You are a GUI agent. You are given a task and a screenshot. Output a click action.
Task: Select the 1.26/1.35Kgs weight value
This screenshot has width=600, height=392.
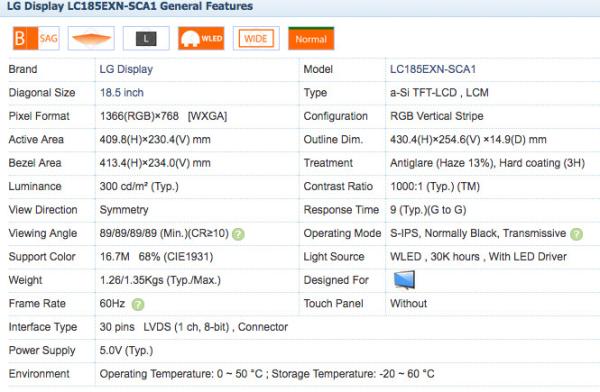pyautogui.click(x=160, y=280)
